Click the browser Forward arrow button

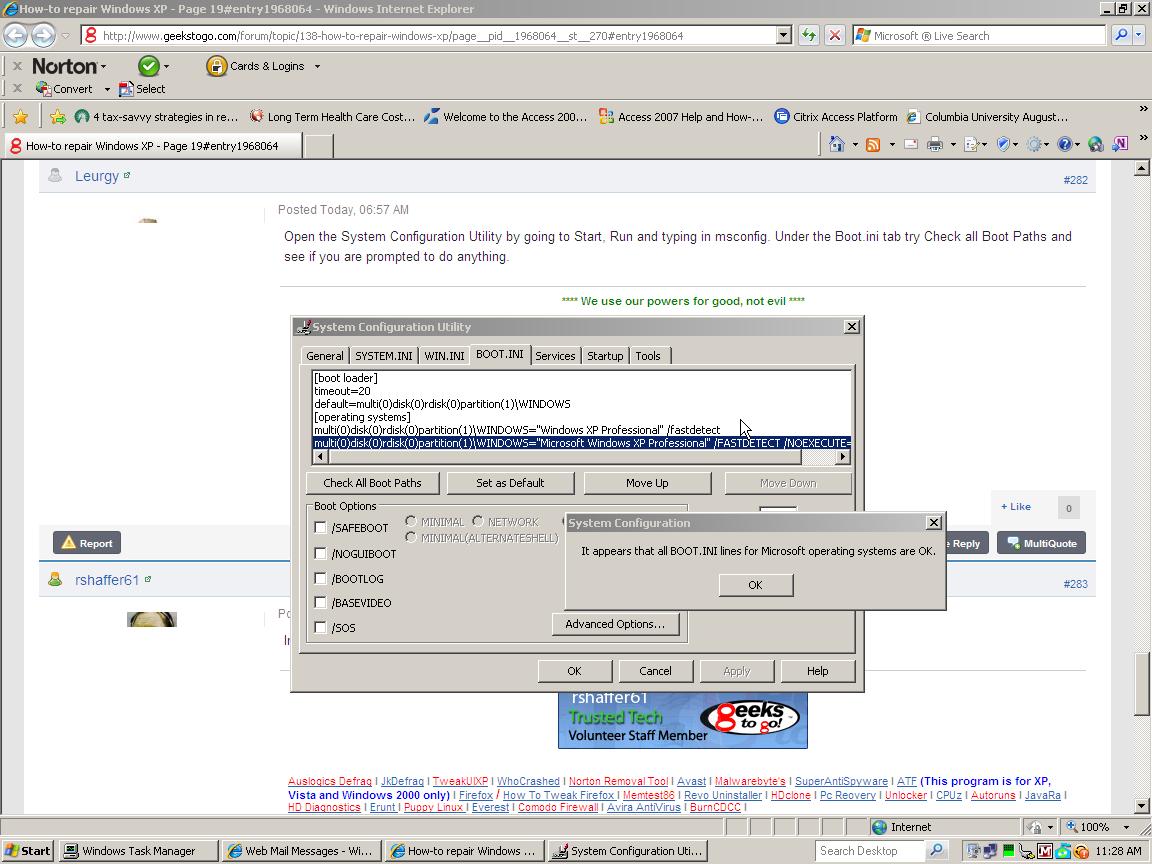click(x=43, y=35)
